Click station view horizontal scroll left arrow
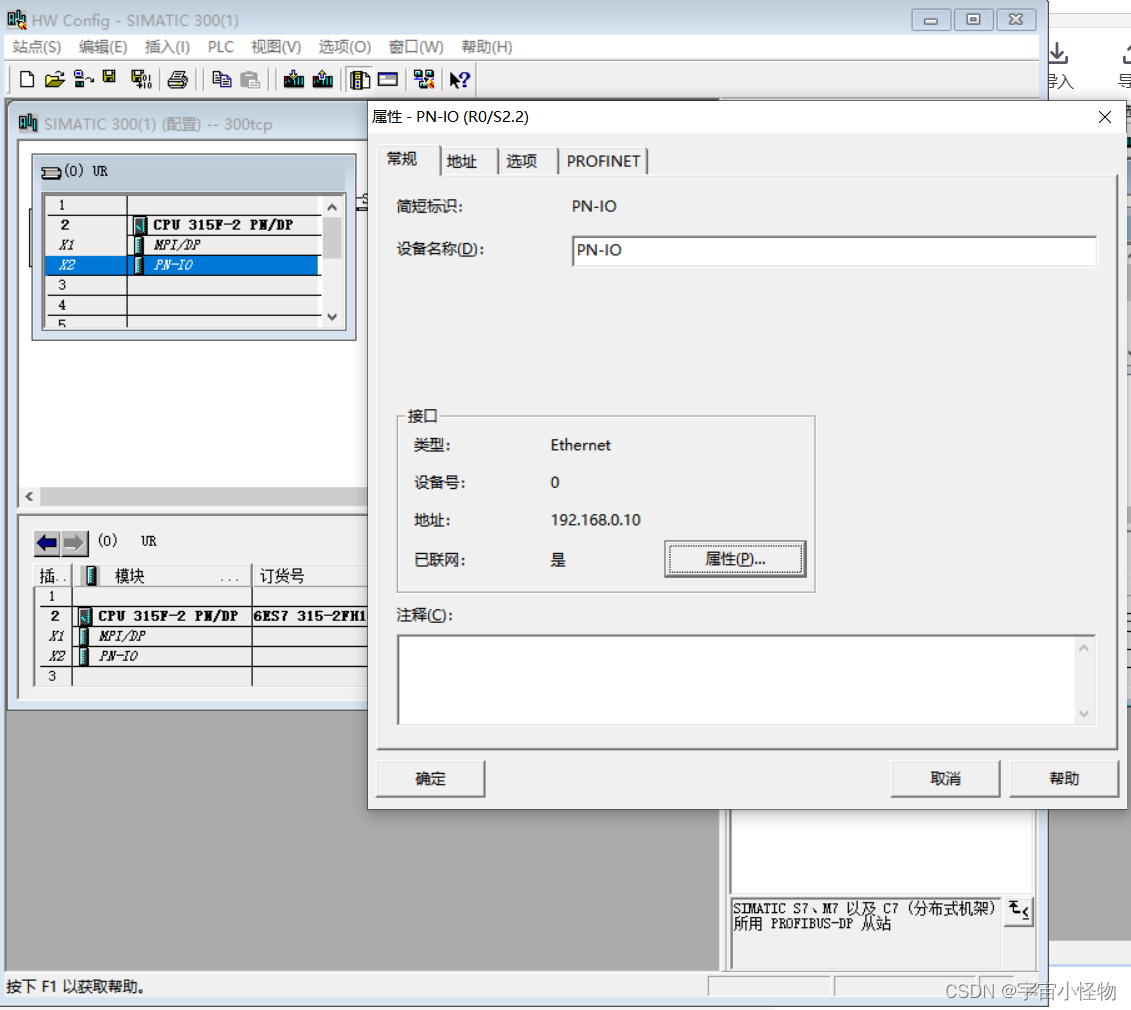Viewport: 1131px width, 1010px height. (29, 496)
